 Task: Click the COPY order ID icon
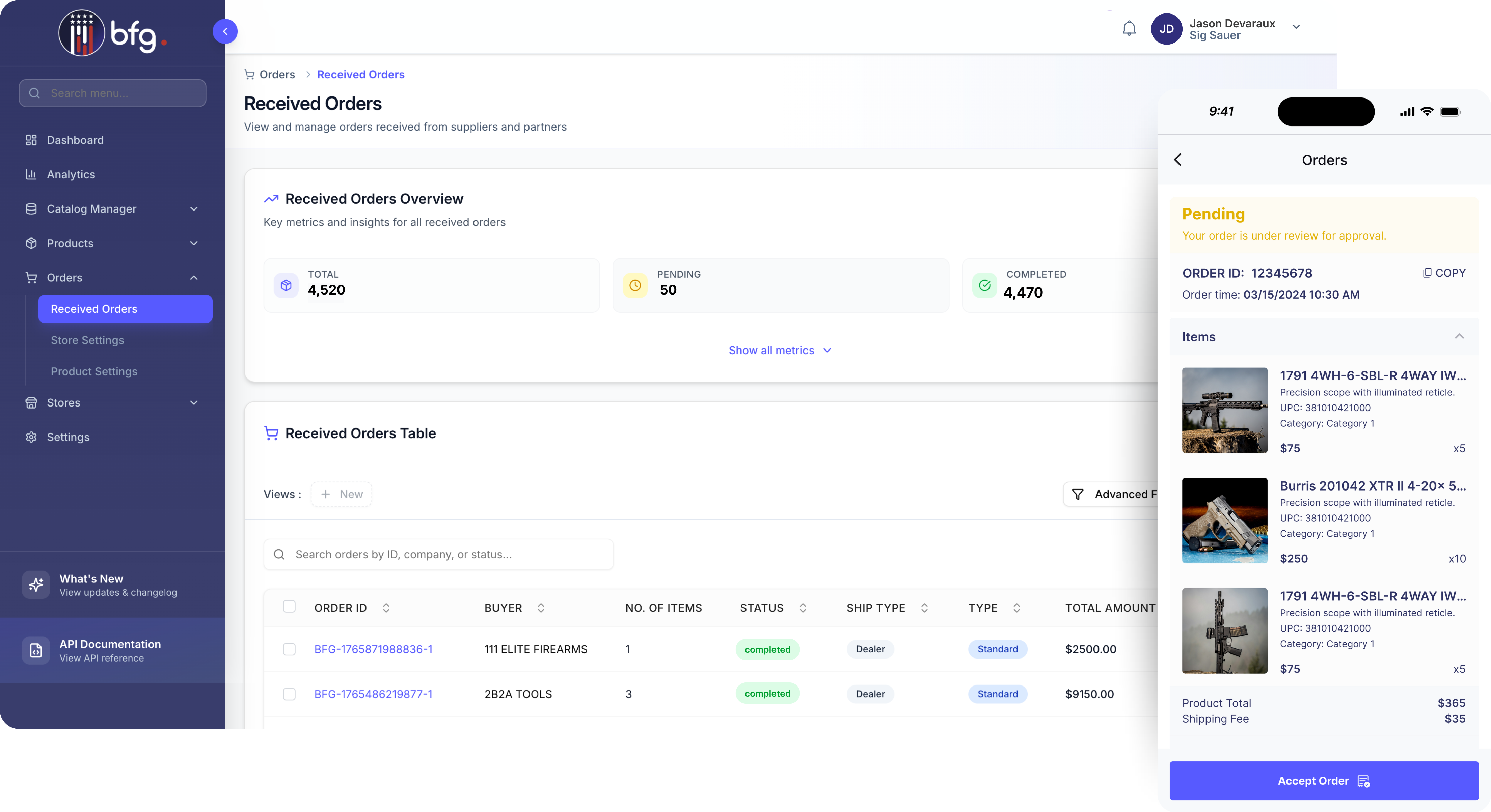1427,273
